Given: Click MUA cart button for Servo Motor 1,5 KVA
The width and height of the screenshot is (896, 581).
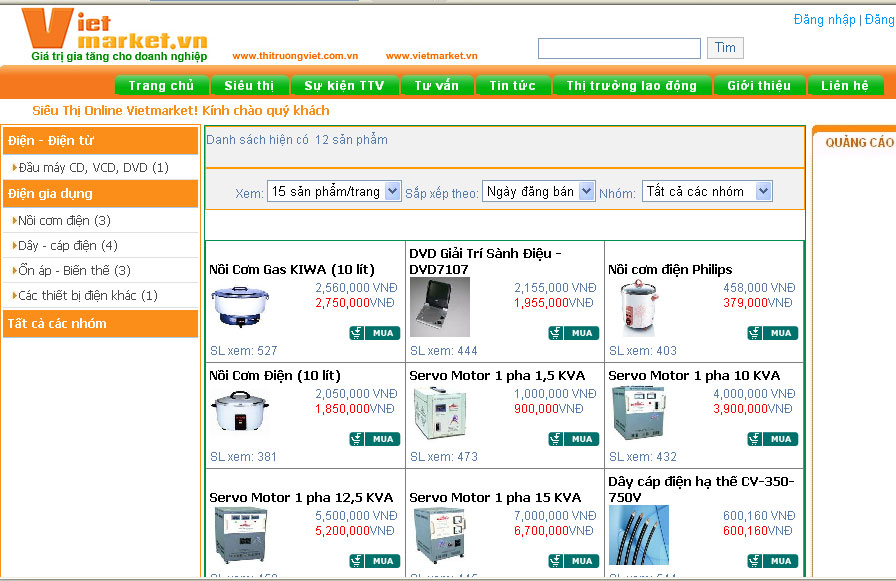Looking at the screenshot, I should point(573,439).
